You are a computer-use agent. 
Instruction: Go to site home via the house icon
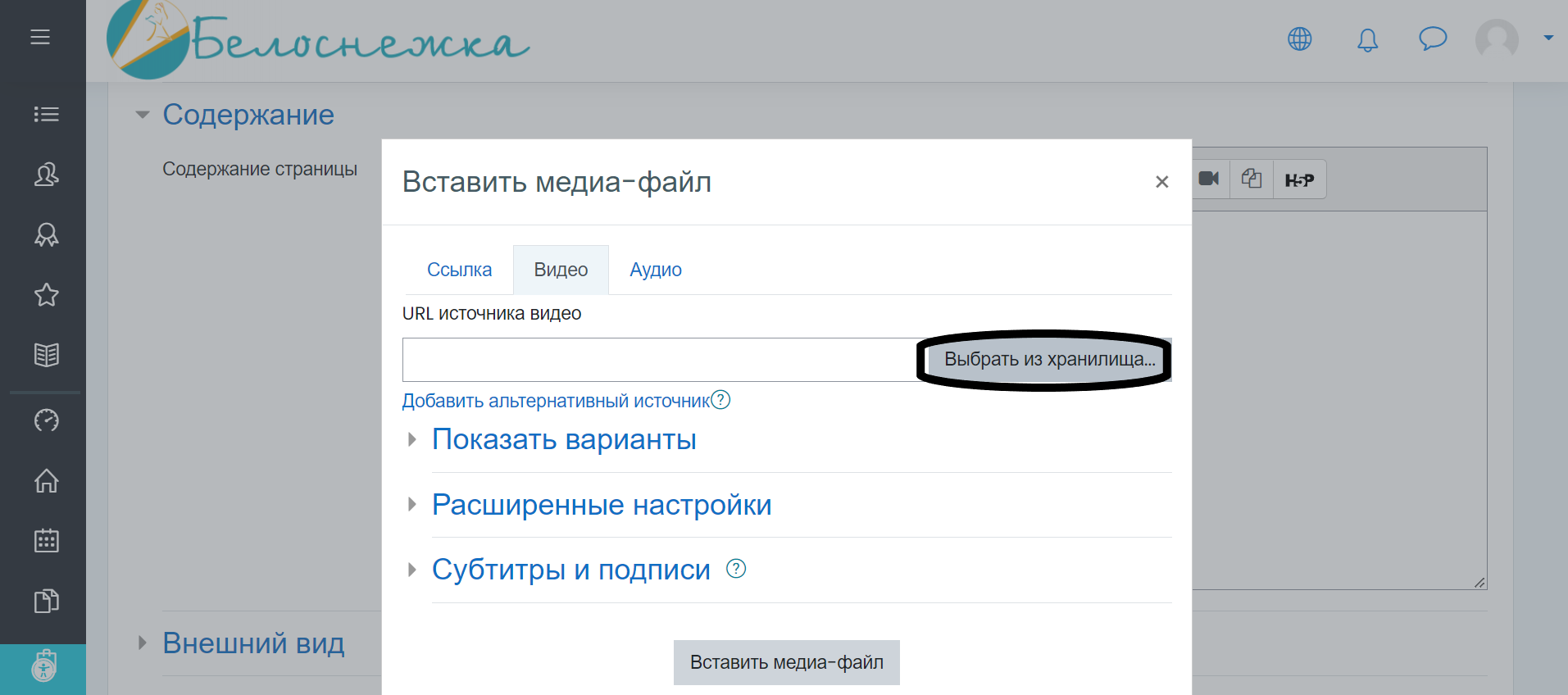pos(46,480)
